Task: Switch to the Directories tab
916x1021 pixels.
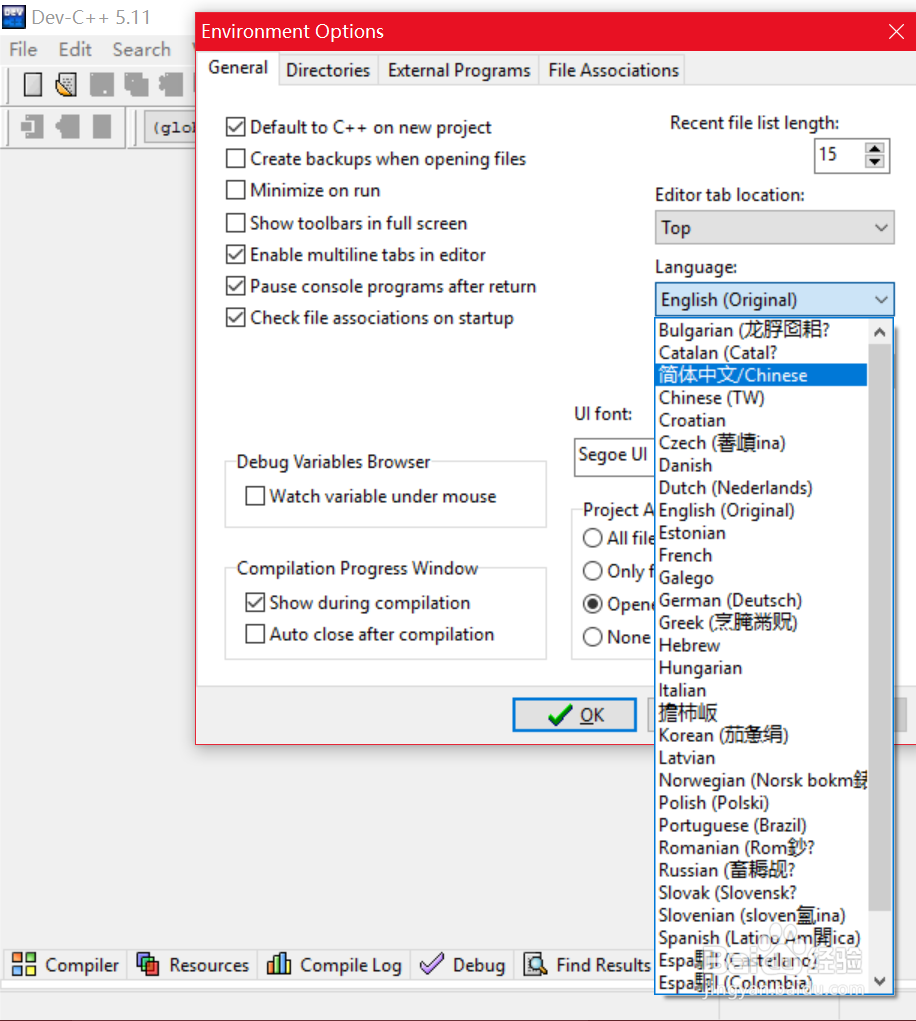Action: (x=327, y=70)
